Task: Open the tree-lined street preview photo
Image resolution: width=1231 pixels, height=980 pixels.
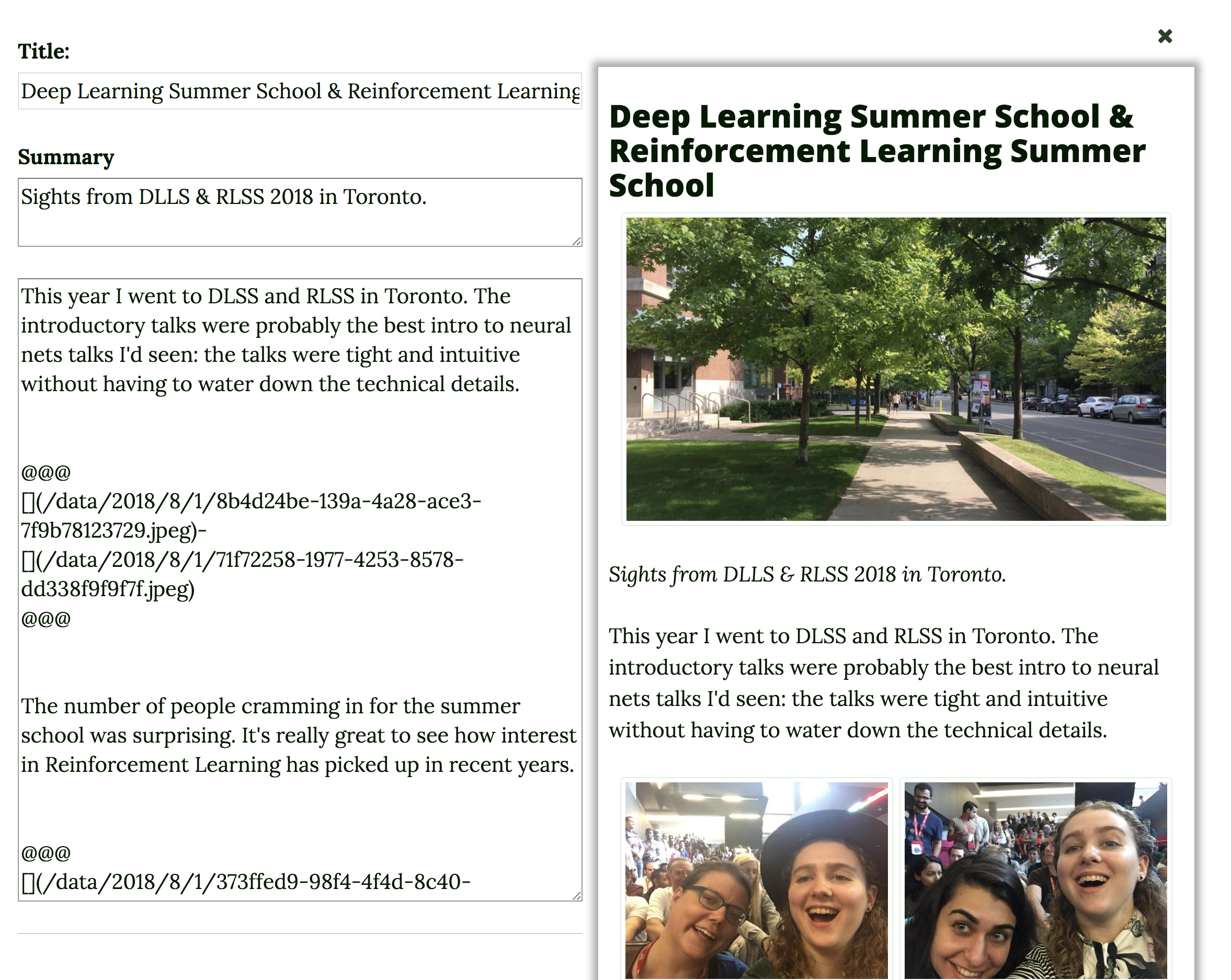Action: pyautogui.click(x=896, y=369)
